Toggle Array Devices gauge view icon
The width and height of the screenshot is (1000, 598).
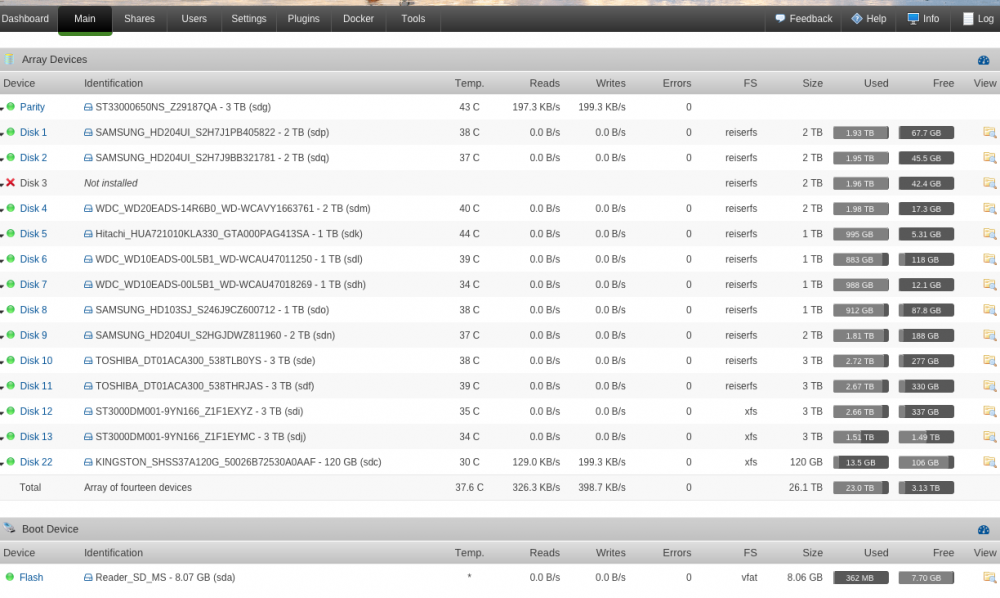coord(983,60)
